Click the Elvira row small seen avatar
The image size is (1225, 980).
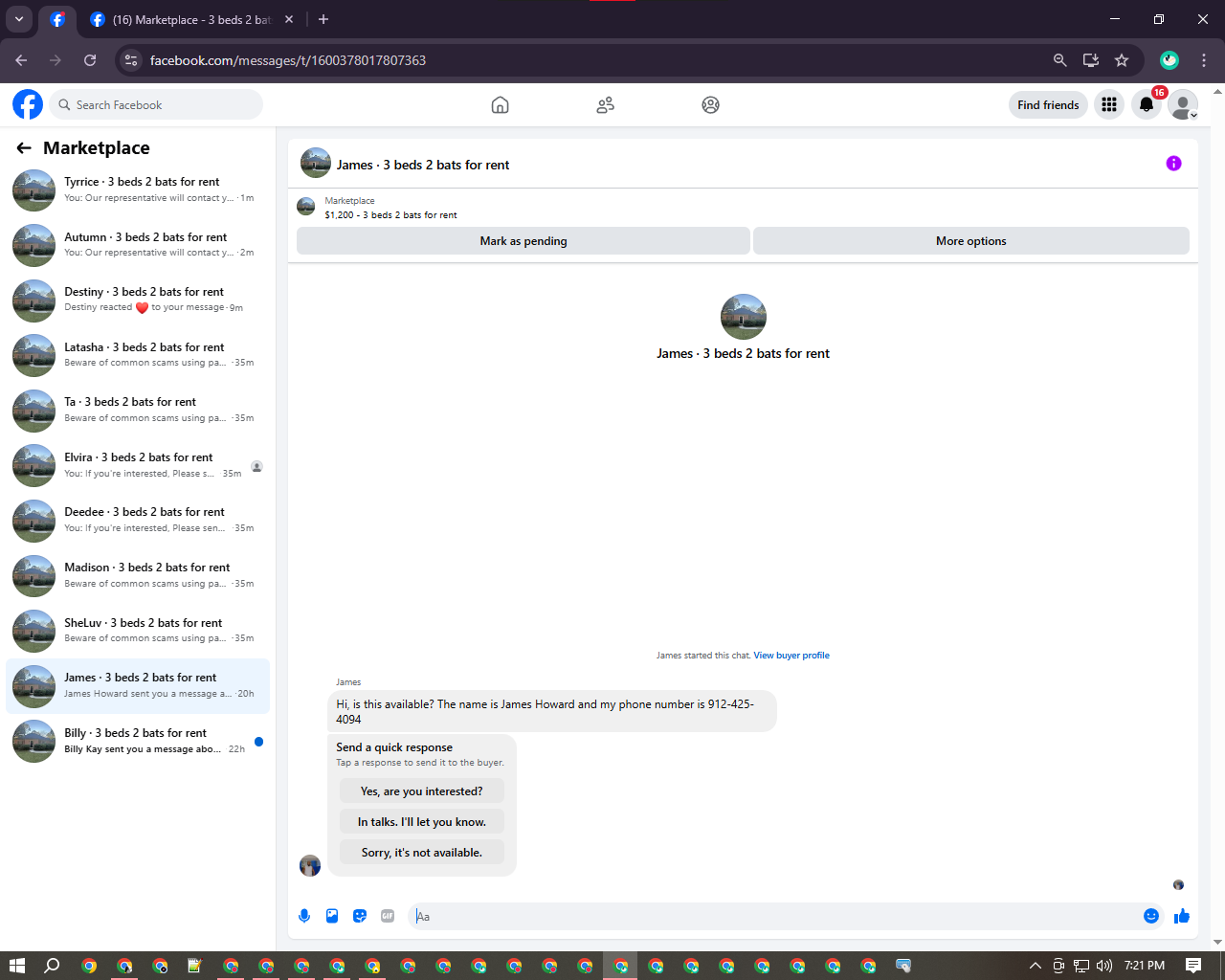(256, 466)
